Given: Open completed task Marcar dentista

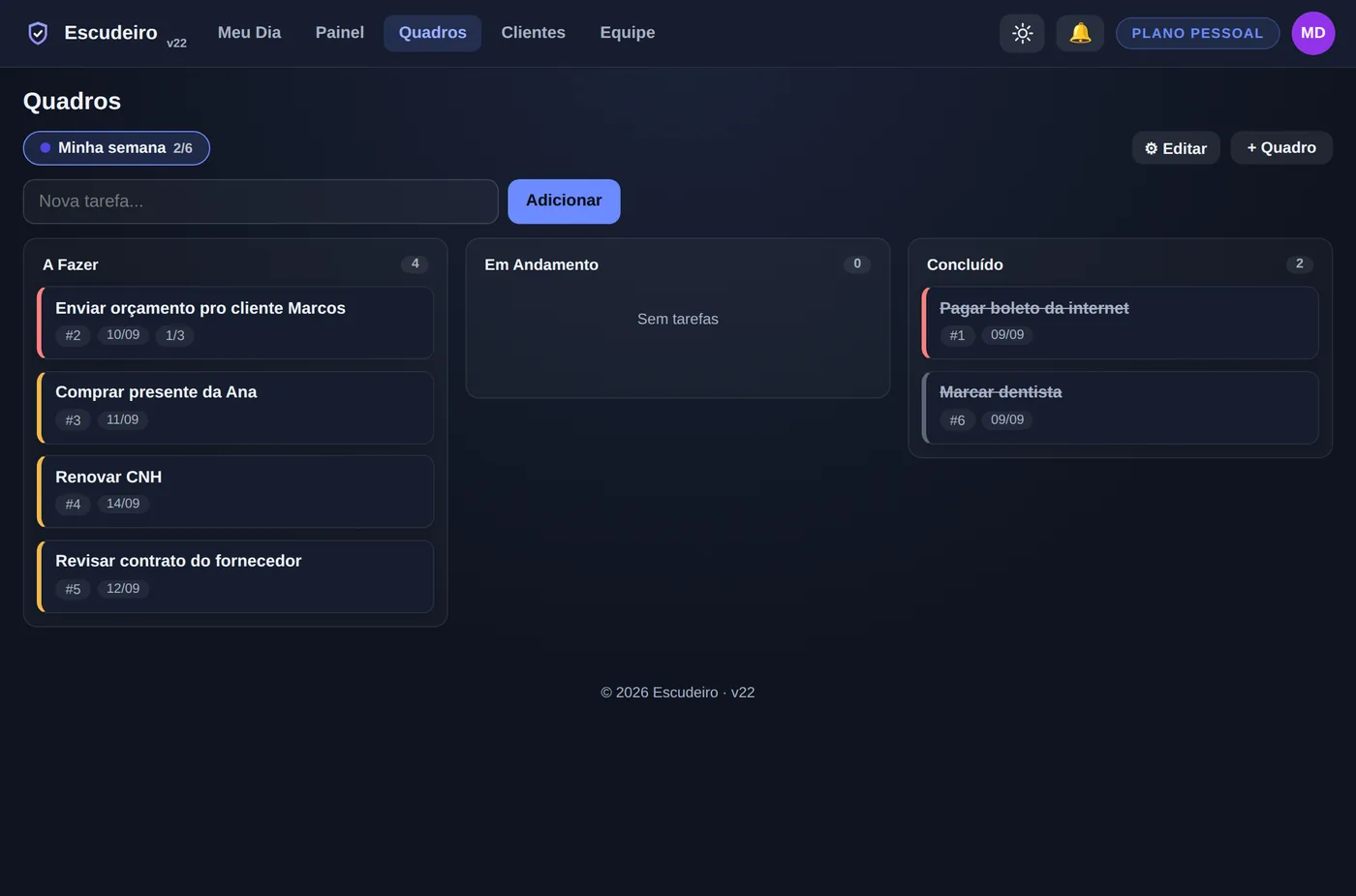Looking at the screenshot, I should [1120, 408].
